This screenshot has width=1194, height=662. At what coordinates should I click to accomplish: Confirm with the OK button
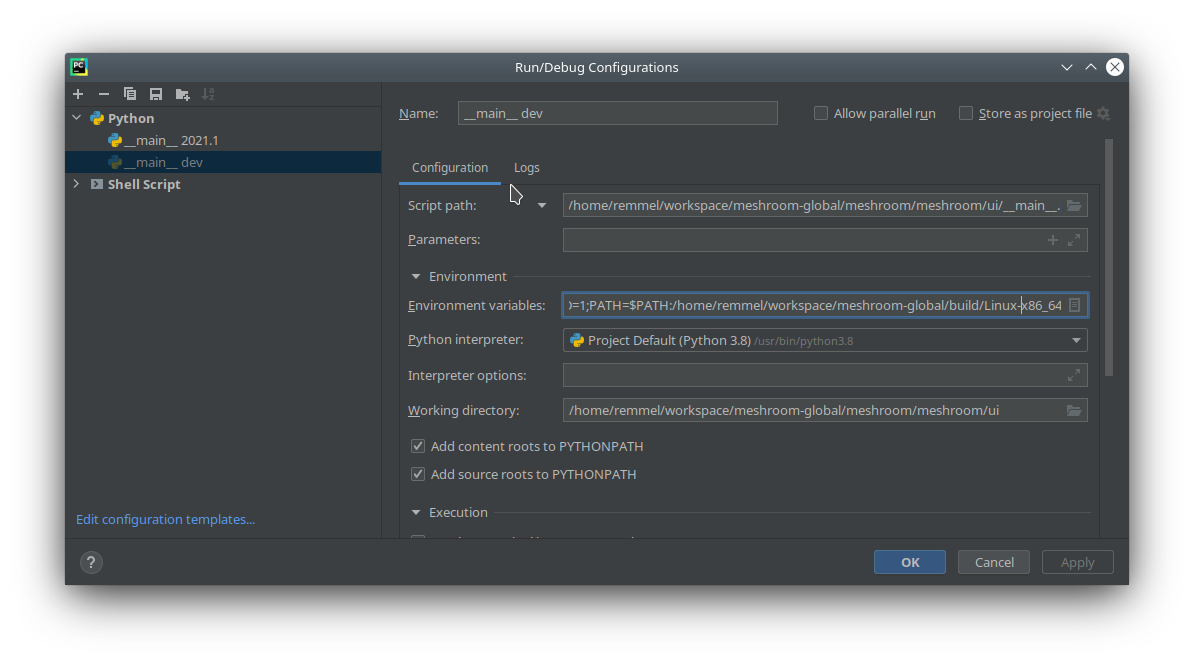point(910,562)
